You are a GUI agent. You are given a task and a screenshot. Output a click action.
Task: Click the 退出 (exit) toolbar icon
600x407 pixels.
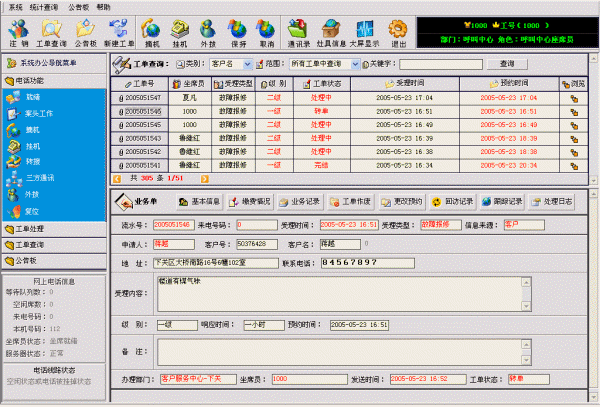pos(398,31)
